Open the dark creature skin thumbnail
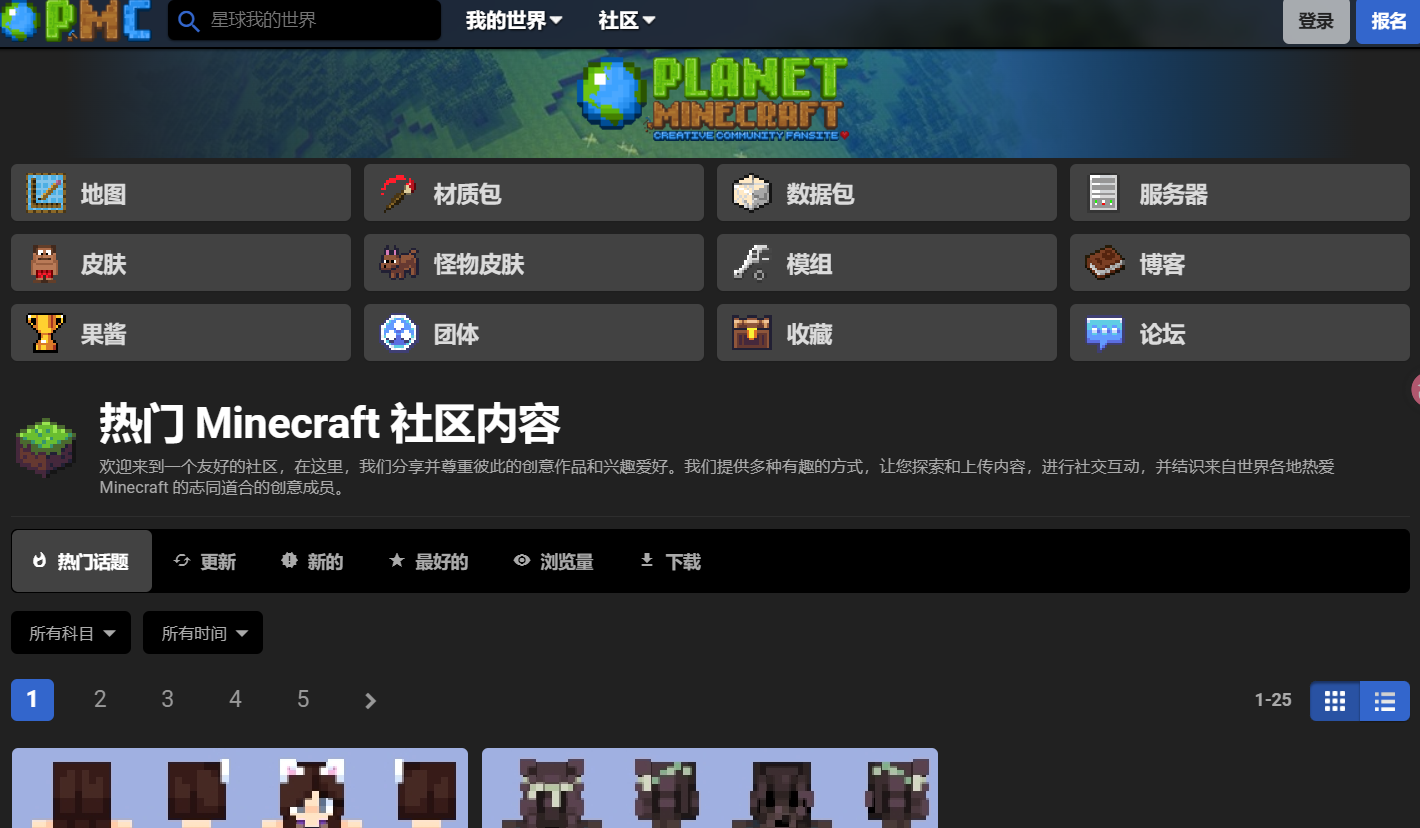This screenshot has width=1420, height=828. 710,788
